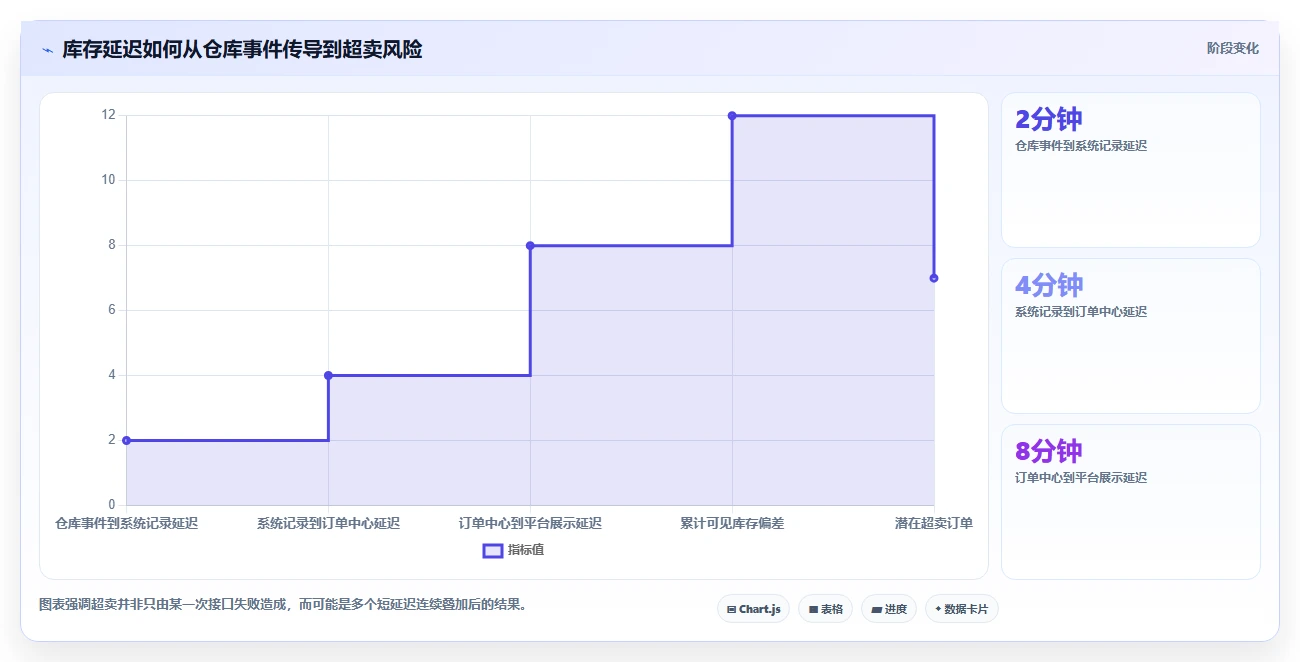The image size is (1300, 662).
Task: Click the x-axis label 订单中心到平台展示延迟
Action: (530, 523)
